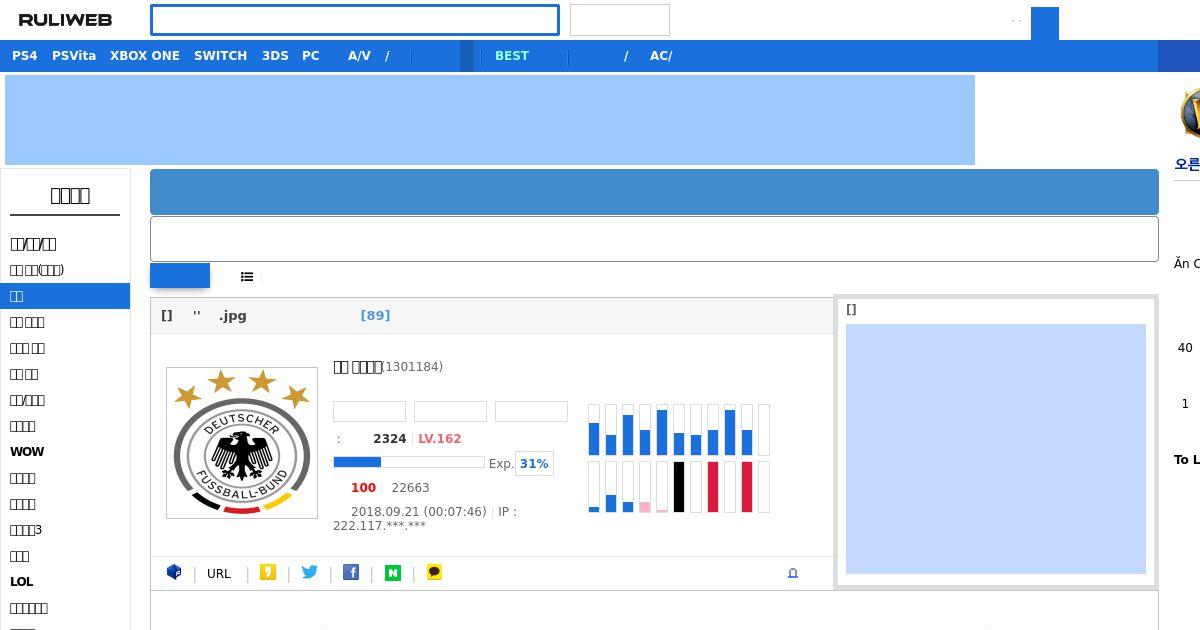Share via the blue Ruliweb cube icon
The width and height of the screenshot is (1200, 630).
click(174, 572)
